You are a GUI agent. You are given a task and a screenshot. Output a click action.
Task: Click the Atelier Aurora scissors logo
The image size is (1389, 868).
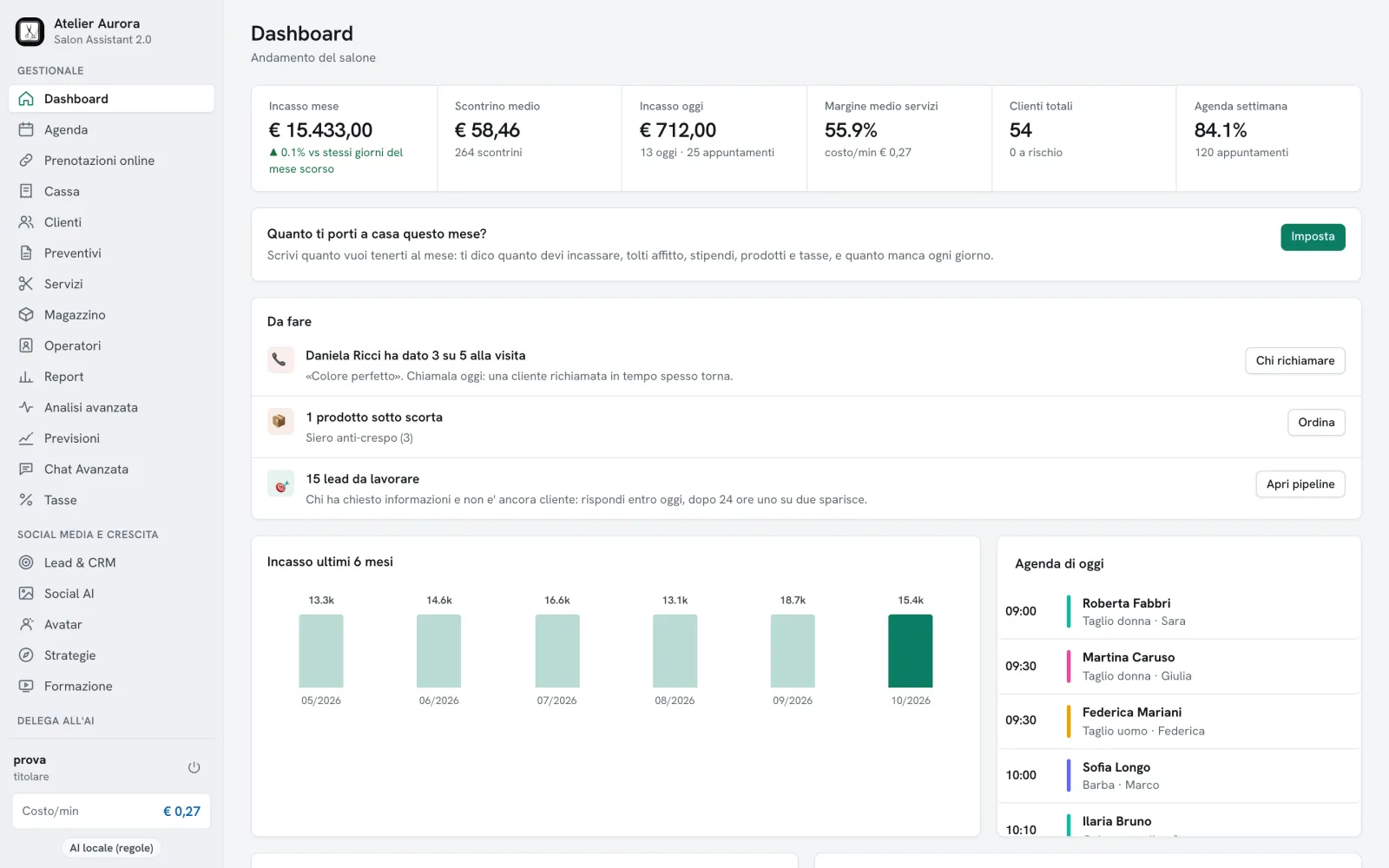pos(30,32)
